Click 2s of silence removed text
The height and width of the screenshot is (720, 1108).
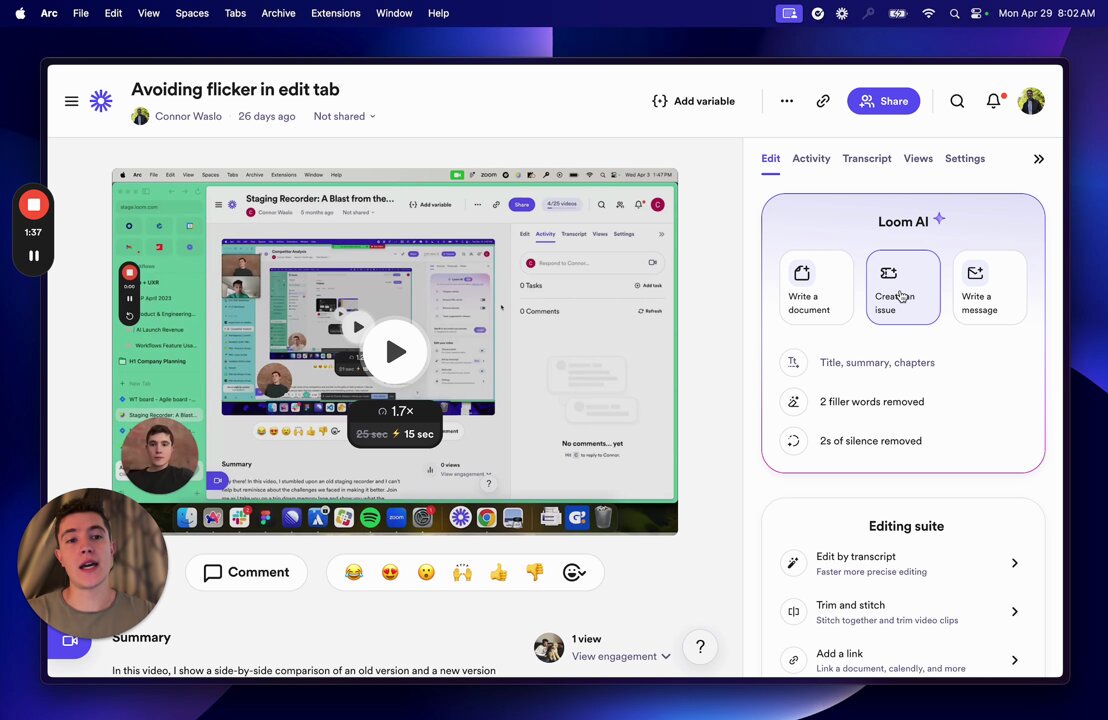[871, 441]
